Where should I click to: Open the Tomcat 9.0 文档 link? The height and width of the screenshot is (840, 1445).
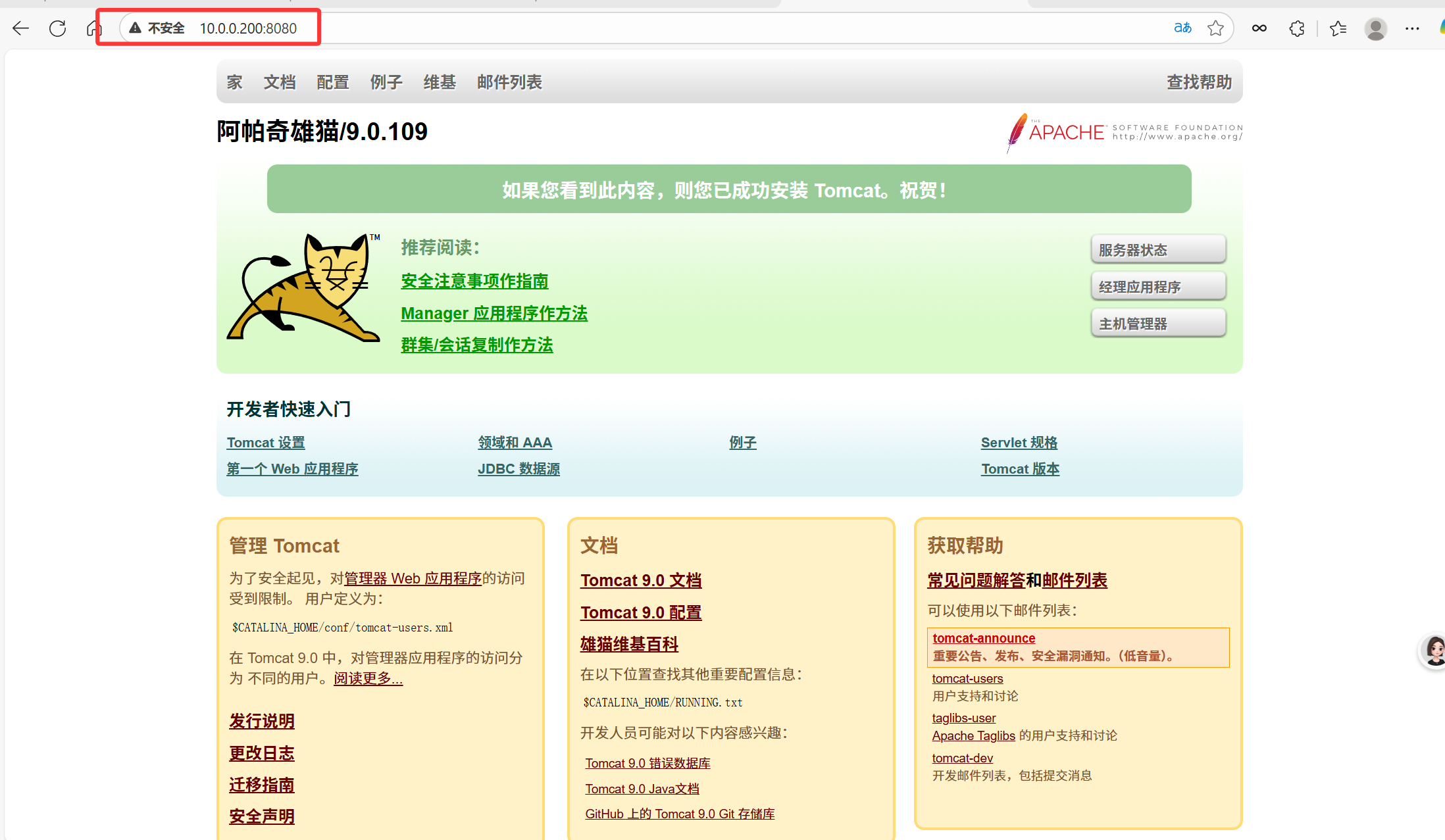tap(641, 580)
